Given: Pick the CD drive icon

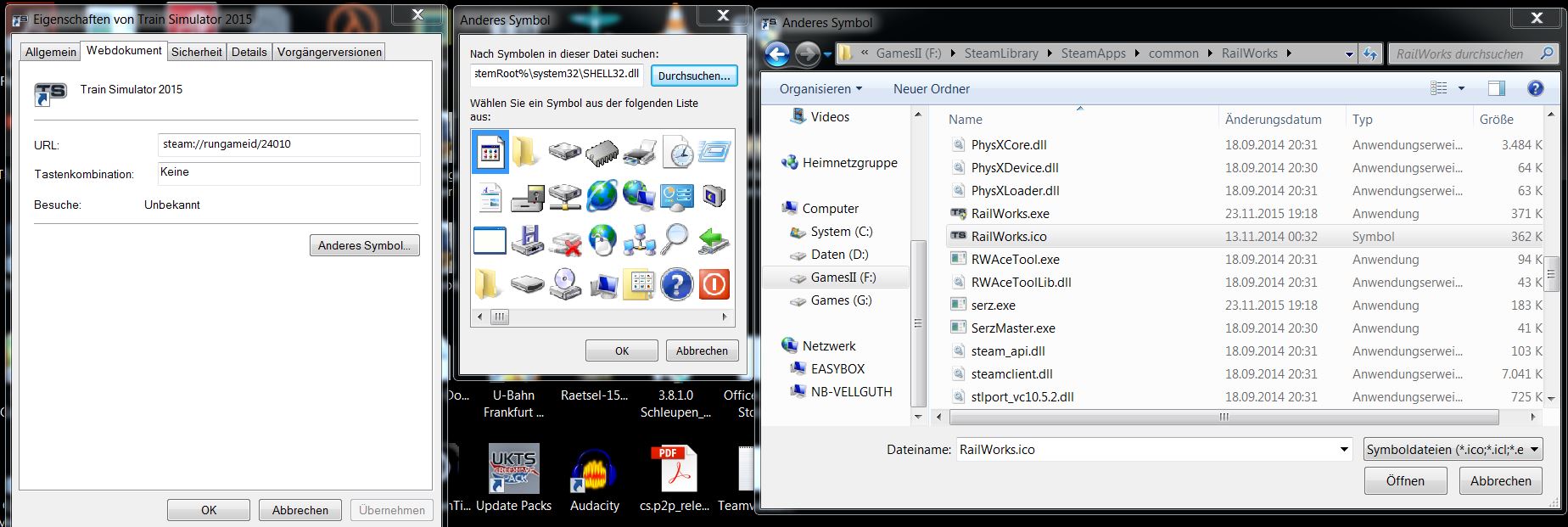Looking at the screenshot, I should coord(565,284).
